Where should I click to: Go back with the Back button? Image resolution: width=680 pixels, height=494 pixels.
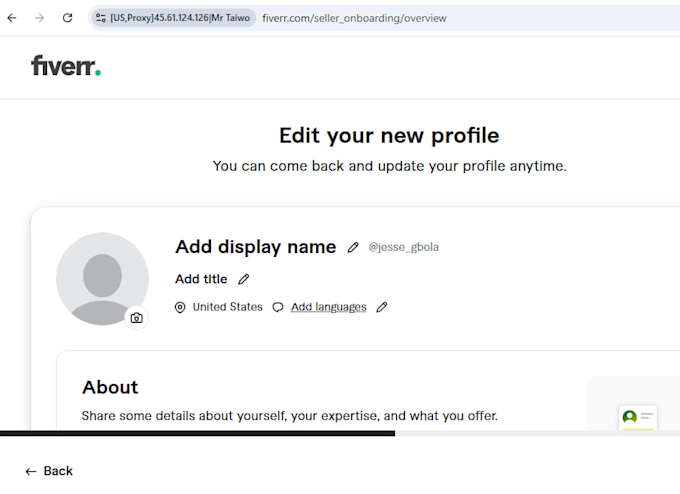tap(49, 471)
